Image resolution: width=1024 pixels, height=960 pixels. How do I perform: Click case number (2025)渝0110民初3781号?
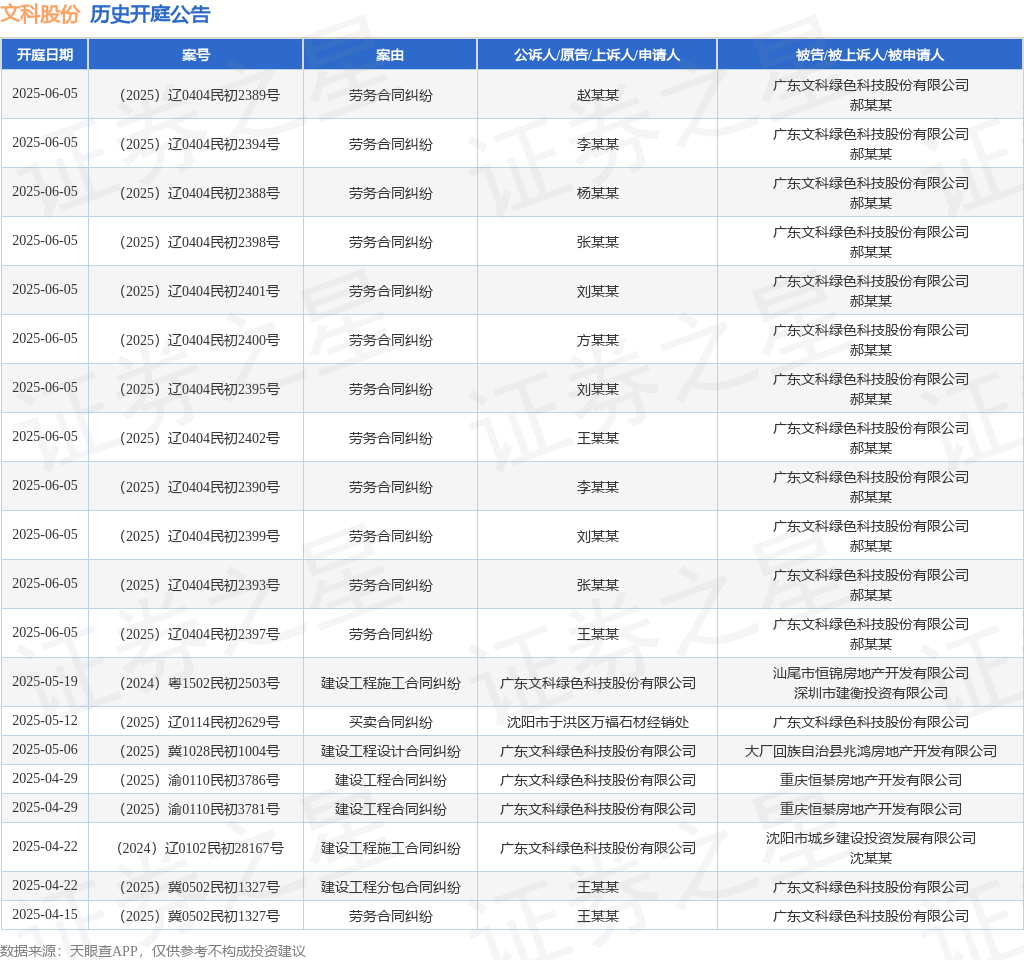[199, 809]
